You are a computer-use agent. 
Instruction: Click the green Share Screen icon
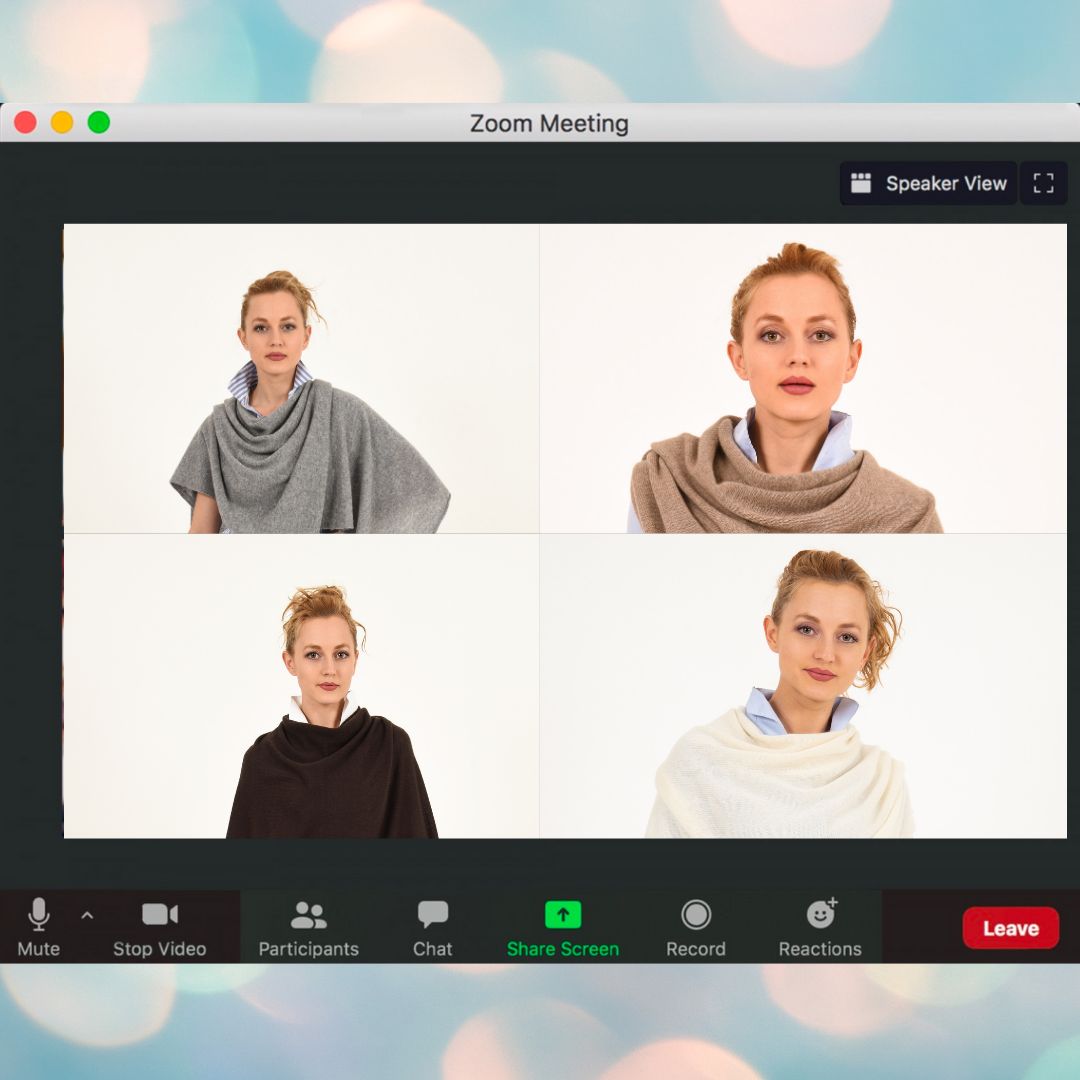tap(563, 915)
